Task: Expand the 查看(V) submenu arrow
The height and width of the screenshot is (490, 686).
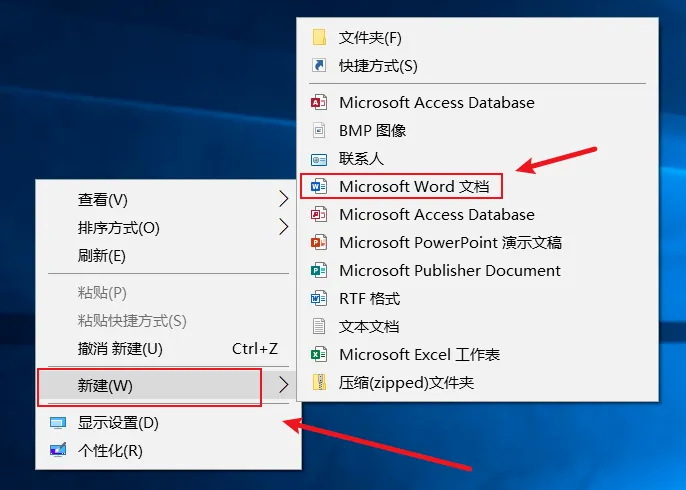Action: point(284,199)
